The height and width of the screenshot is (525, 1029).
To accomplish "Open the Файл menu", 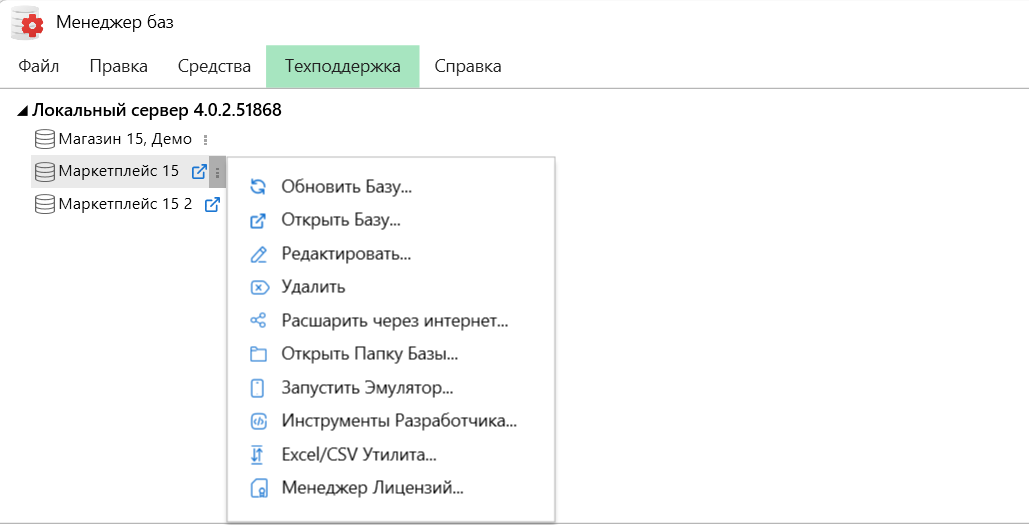I will 38,66.
